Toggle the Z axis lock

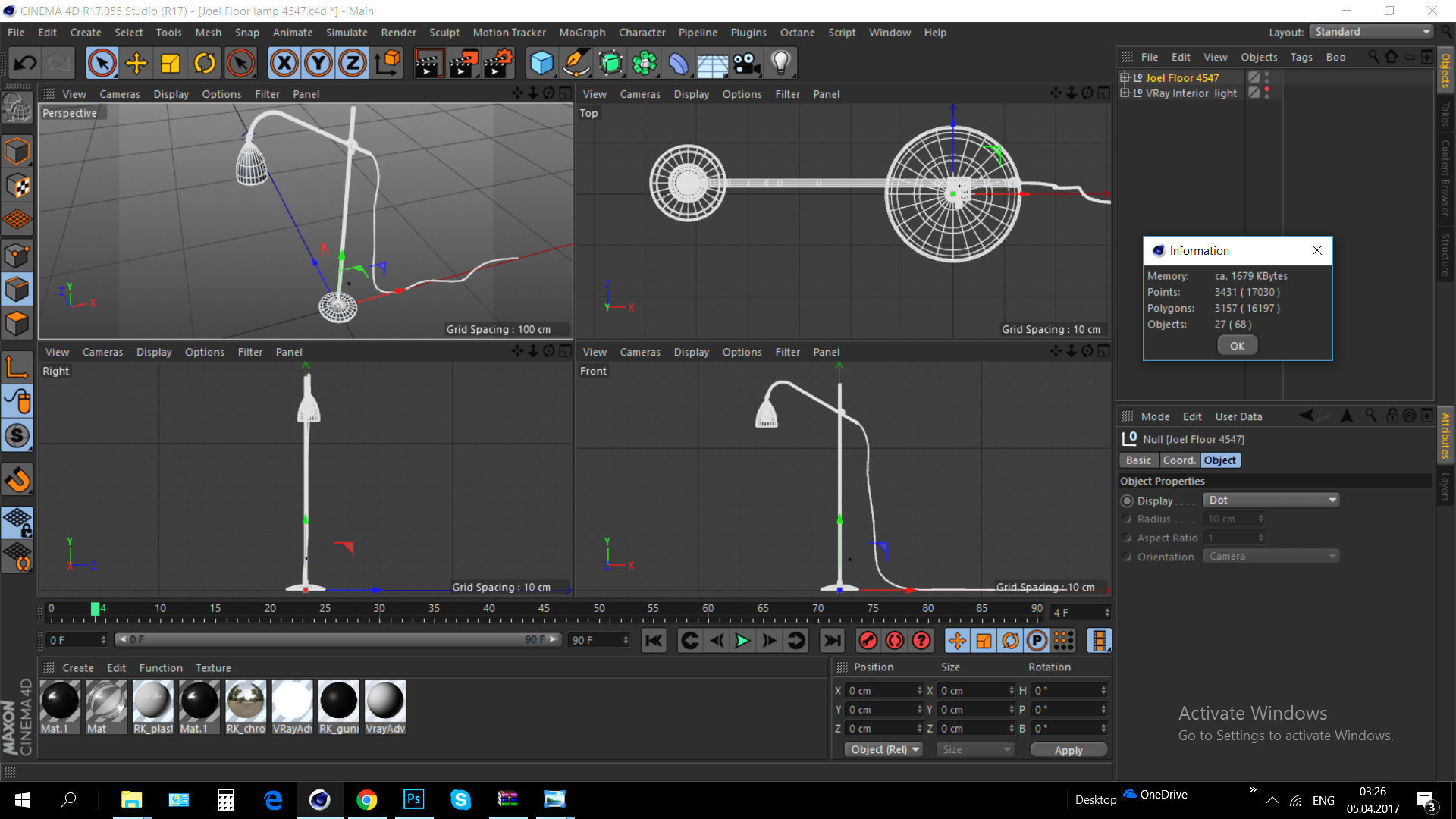tap(353, 63)
